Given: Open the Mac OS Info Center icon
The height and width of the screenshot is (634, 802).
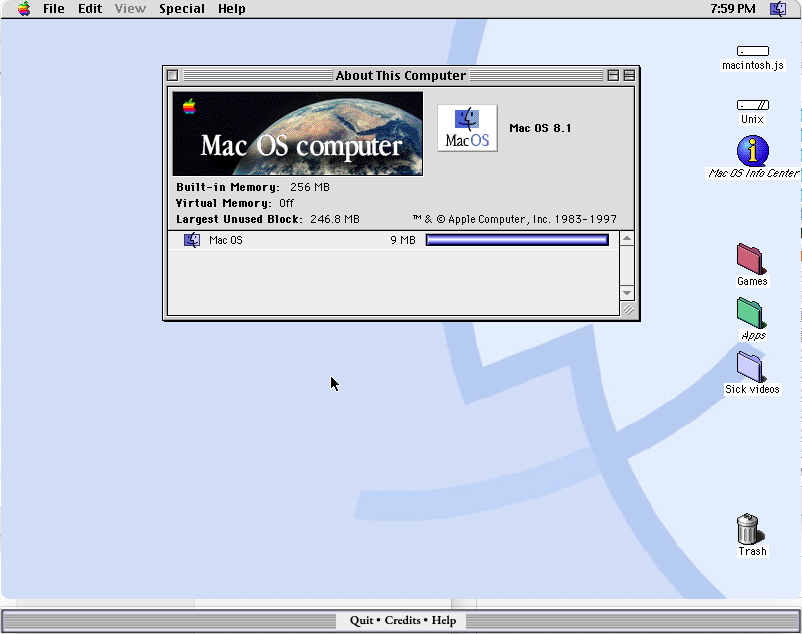Looking at the screenshot, I should [x=752, y=151].
